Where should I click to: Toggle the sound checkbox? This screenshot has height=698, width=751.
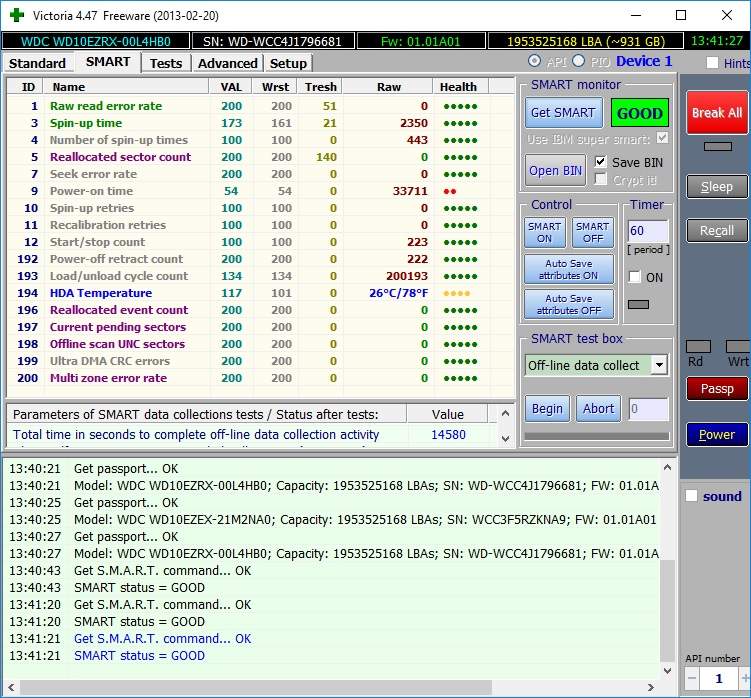point(691,496)
